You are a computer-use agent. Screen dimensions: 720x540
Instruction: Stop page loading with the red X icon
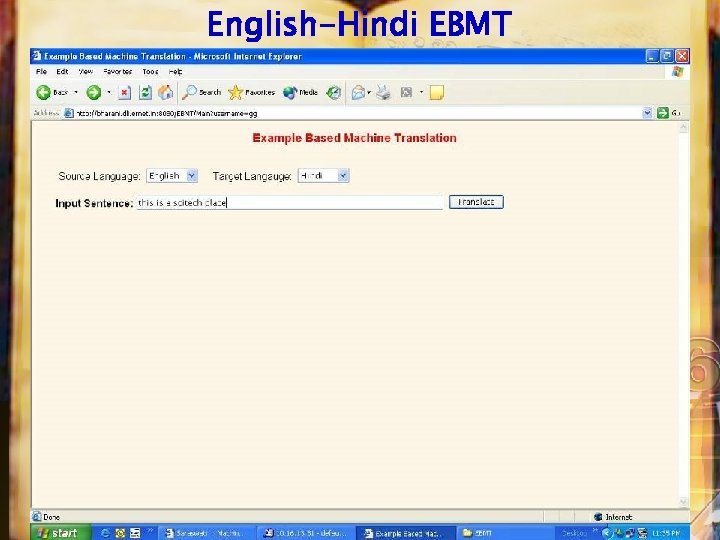click(x=124, y=92)
